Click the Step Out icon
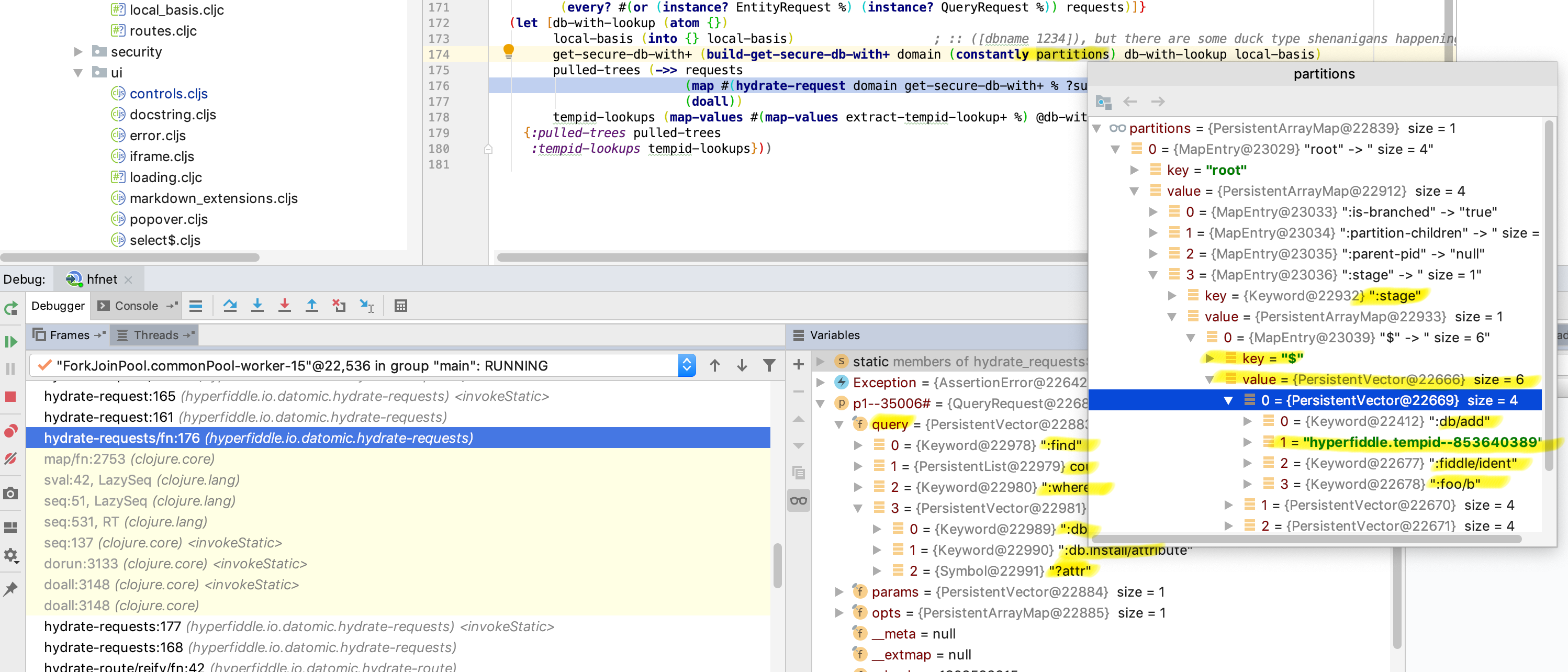This screenshot has width=1568, height=672. coord(311,306)
